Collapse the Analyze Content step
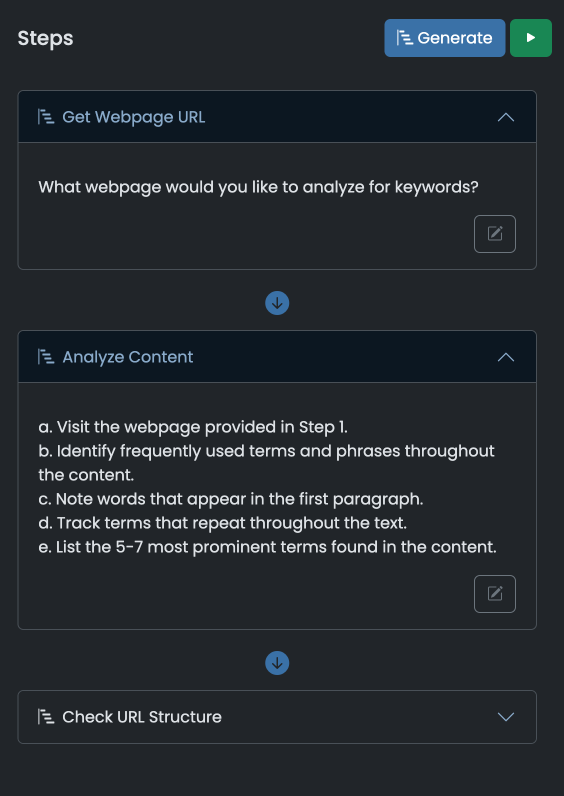This screenshot has width=564, height=796. tap(506, 357)
